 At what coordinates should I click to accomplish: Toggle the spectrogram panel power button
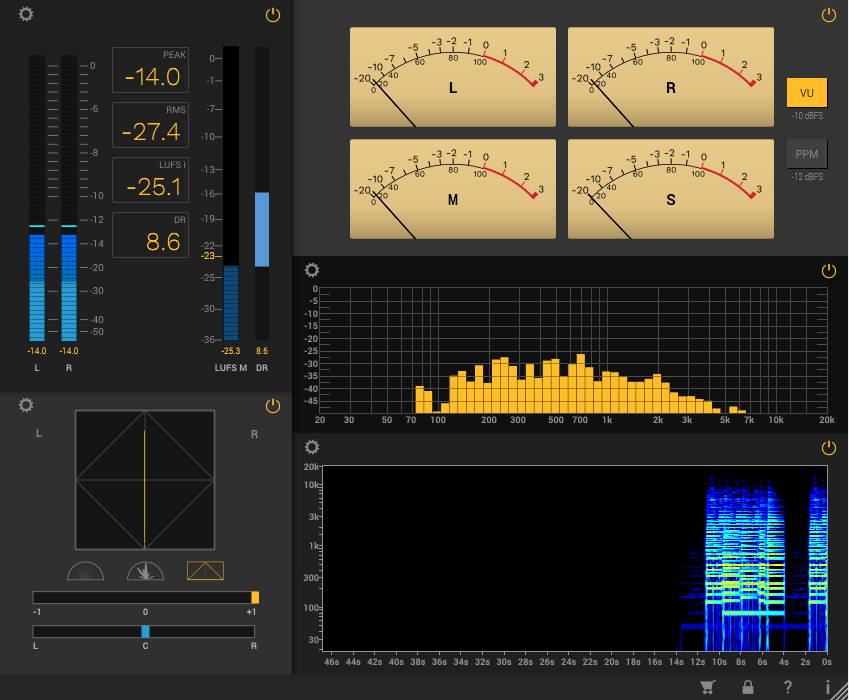pos(828,447)
